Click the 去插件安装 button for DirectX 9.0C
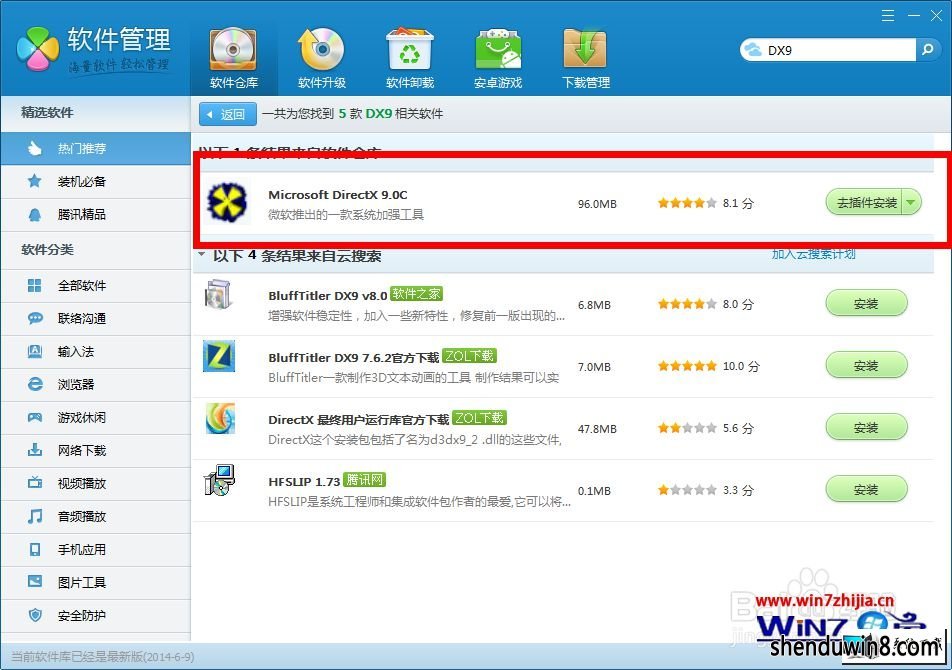952x670 pixels. (x=865, y=203)
